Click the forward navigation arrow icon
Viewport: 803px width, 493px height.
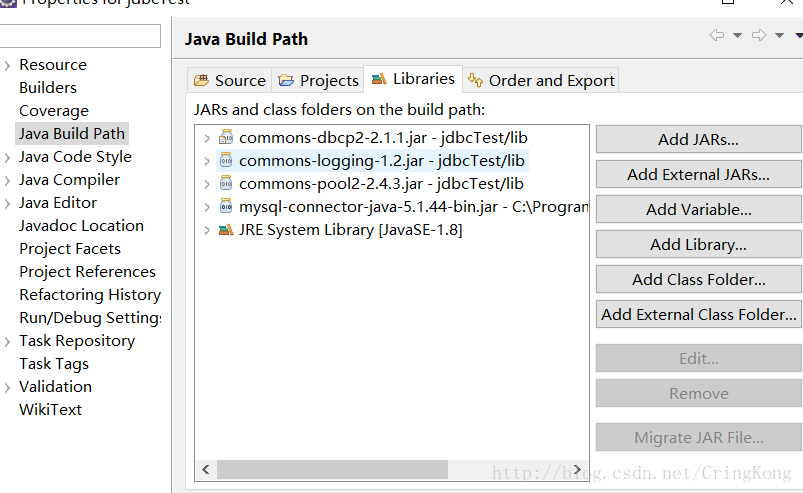[759, 36]
